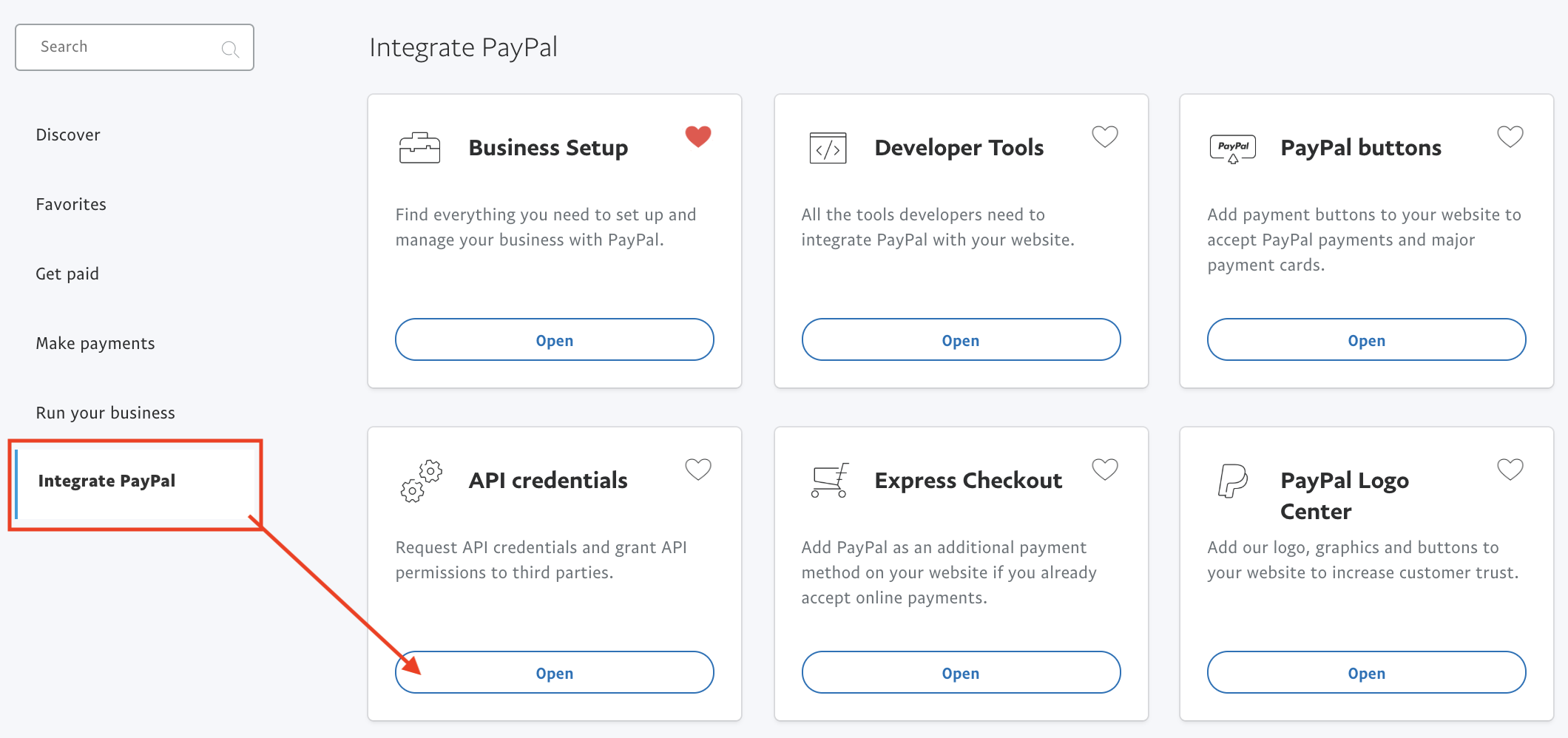1568x738 pixels.
Task: Select Make payments in the sidebar
Action: pos(95,343)
